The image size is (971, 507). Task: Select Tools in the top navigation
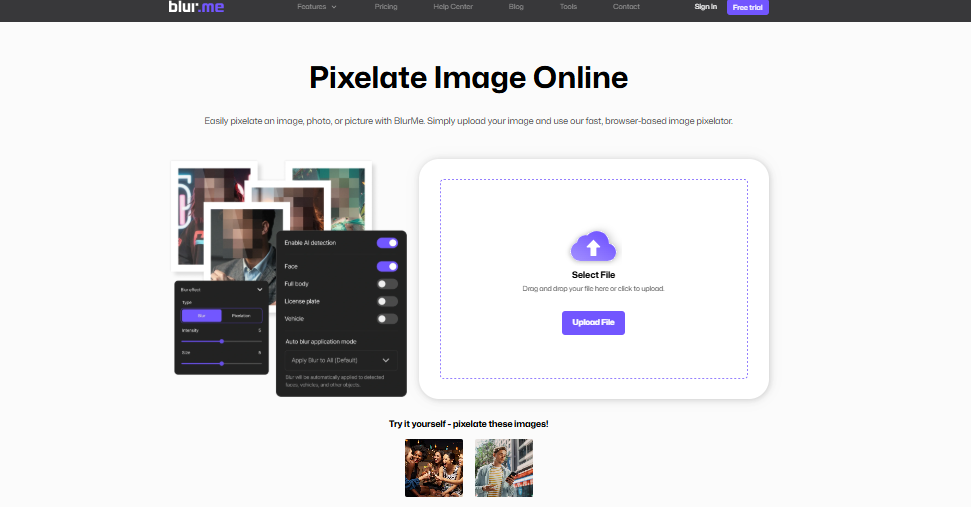(x=568, y=7)
